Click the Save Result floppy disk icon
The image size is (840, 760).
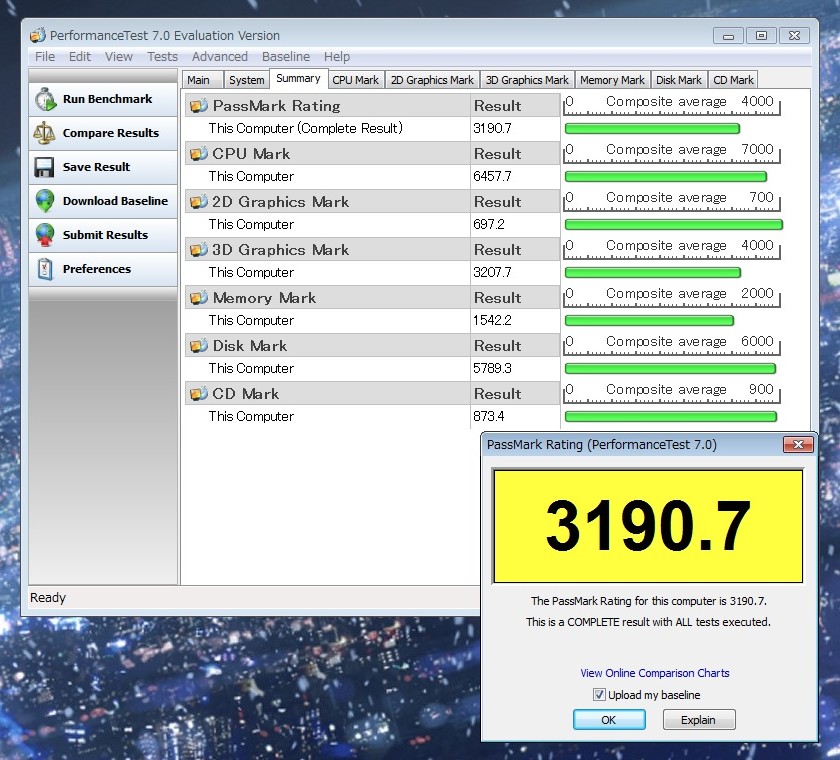(x=44, y=167)
